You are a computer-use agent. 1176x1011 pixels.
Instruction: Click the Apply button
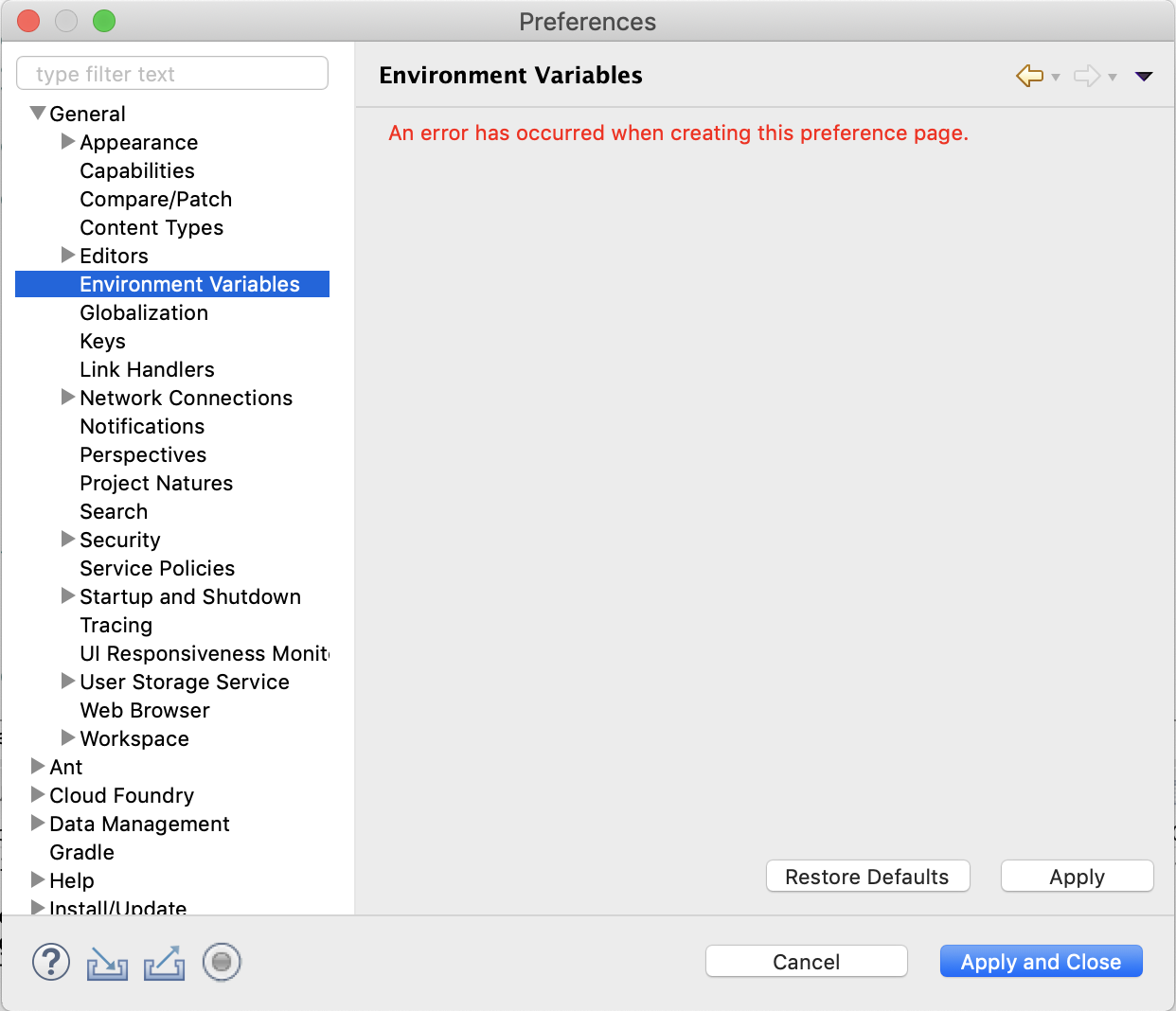1077,876
